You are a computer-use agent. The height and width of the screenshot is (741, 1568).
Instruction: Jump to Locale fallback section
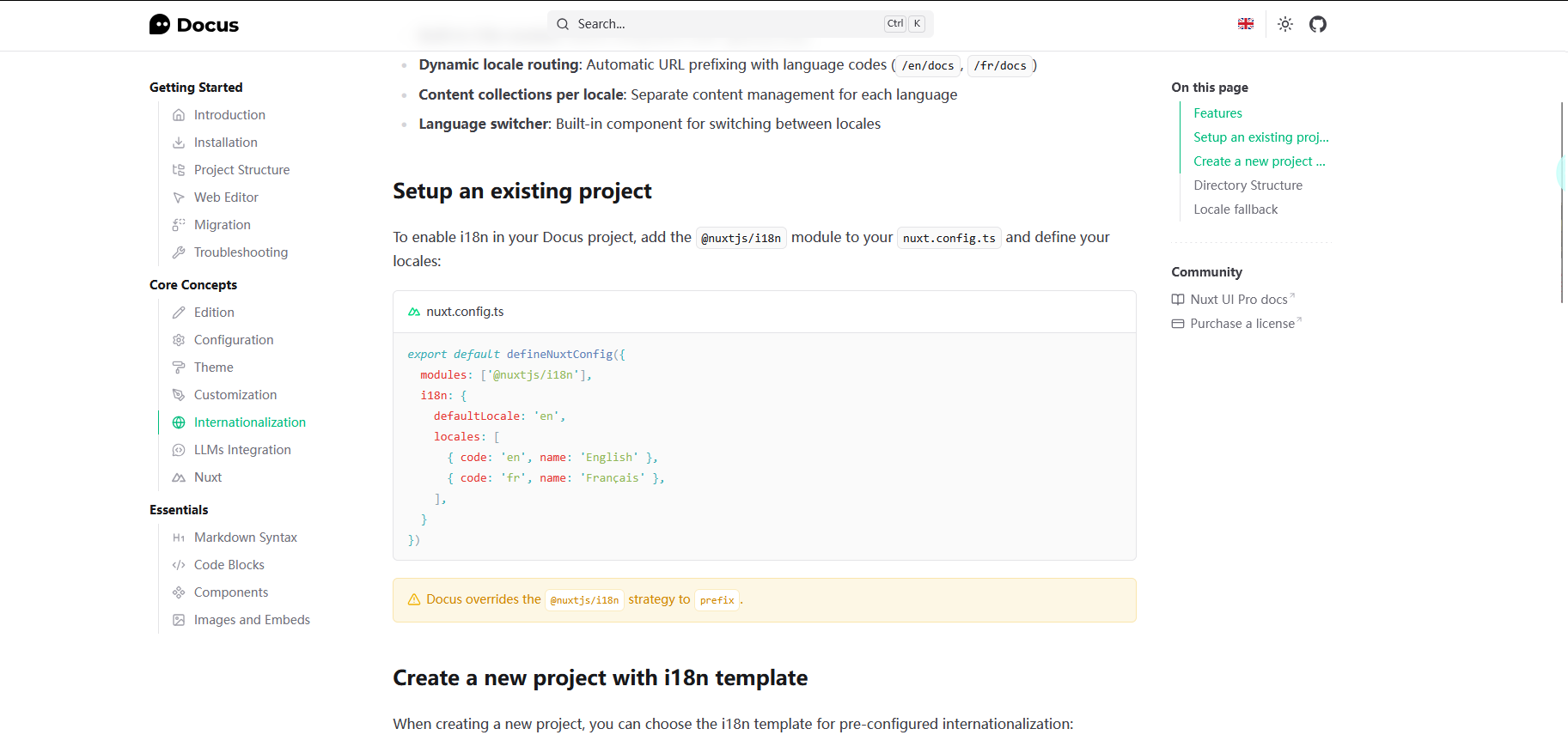(x=1235, y=210)
